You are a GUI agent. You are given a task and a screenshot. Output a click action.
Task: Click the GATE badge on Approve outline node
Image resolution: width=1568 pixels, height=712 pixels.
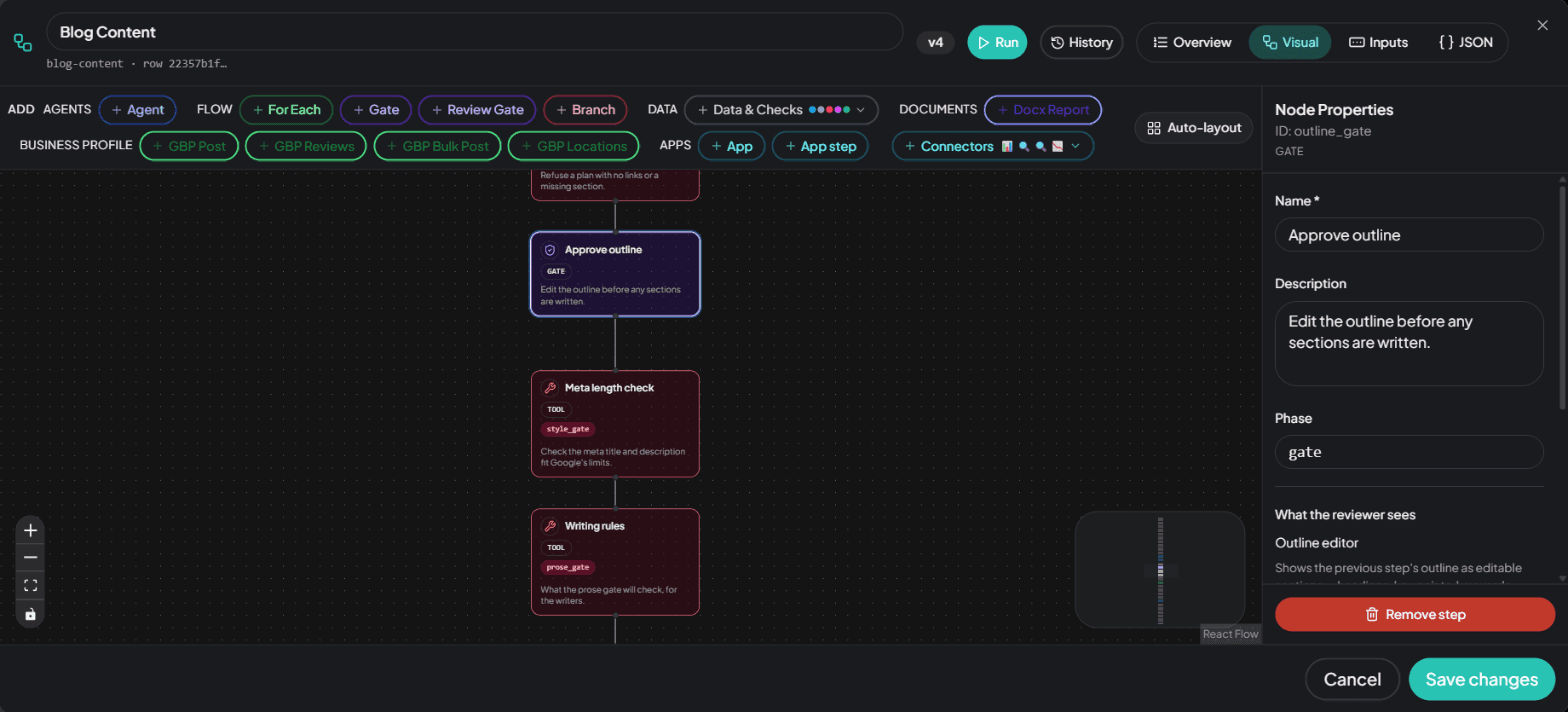554,271
